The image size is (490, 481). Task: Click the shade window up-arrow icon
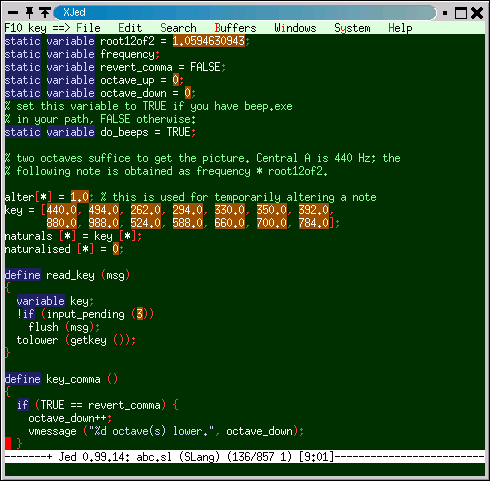pyautogui.click(x=45, y=13)
